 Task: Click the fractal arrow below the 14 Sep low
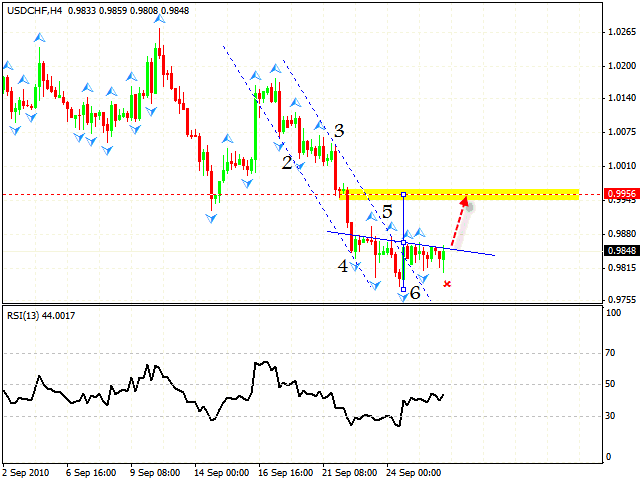pos(211,218)
